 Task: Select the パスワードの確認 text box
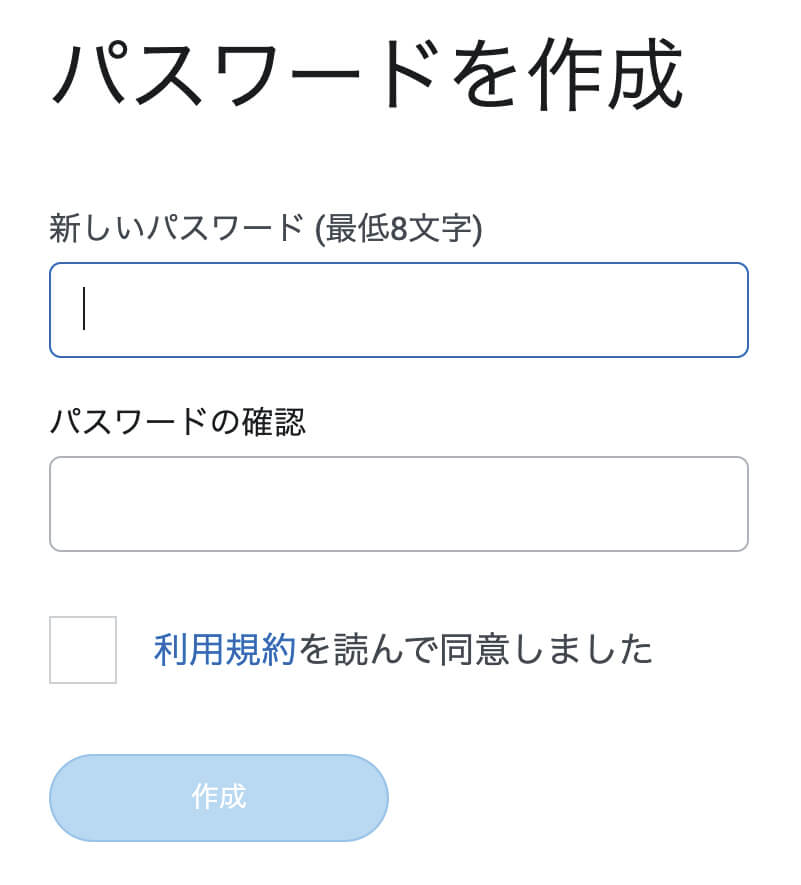[x=398, y=504]
